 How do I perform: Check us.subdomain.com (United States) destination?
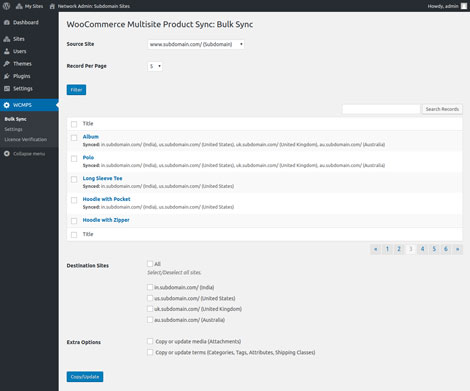point(150,298)
